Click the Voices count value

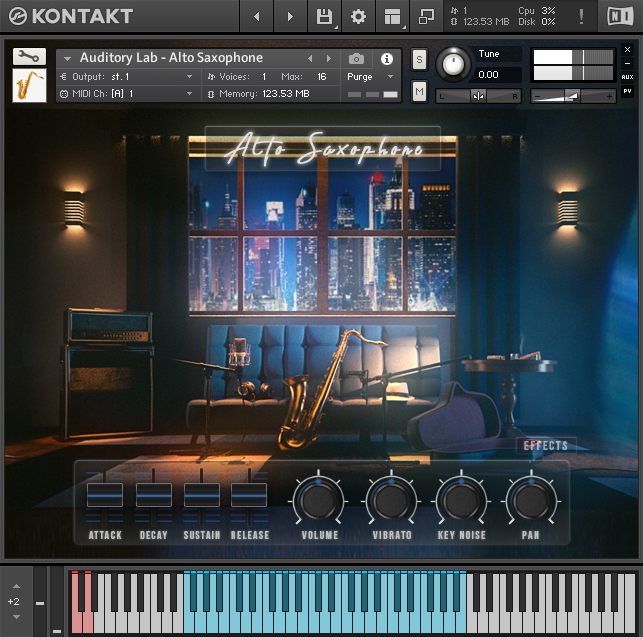coord(264,77)
